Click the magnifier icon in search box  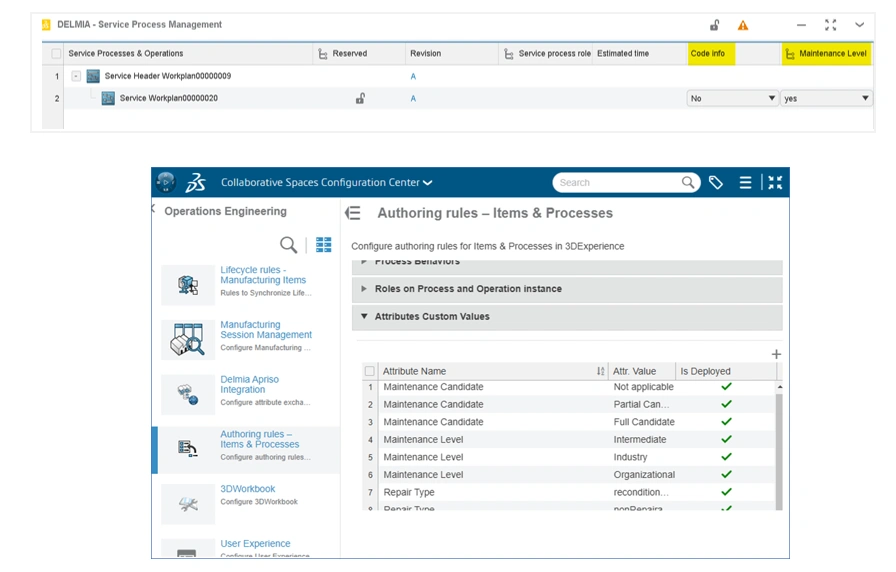[x=688, y=182]
